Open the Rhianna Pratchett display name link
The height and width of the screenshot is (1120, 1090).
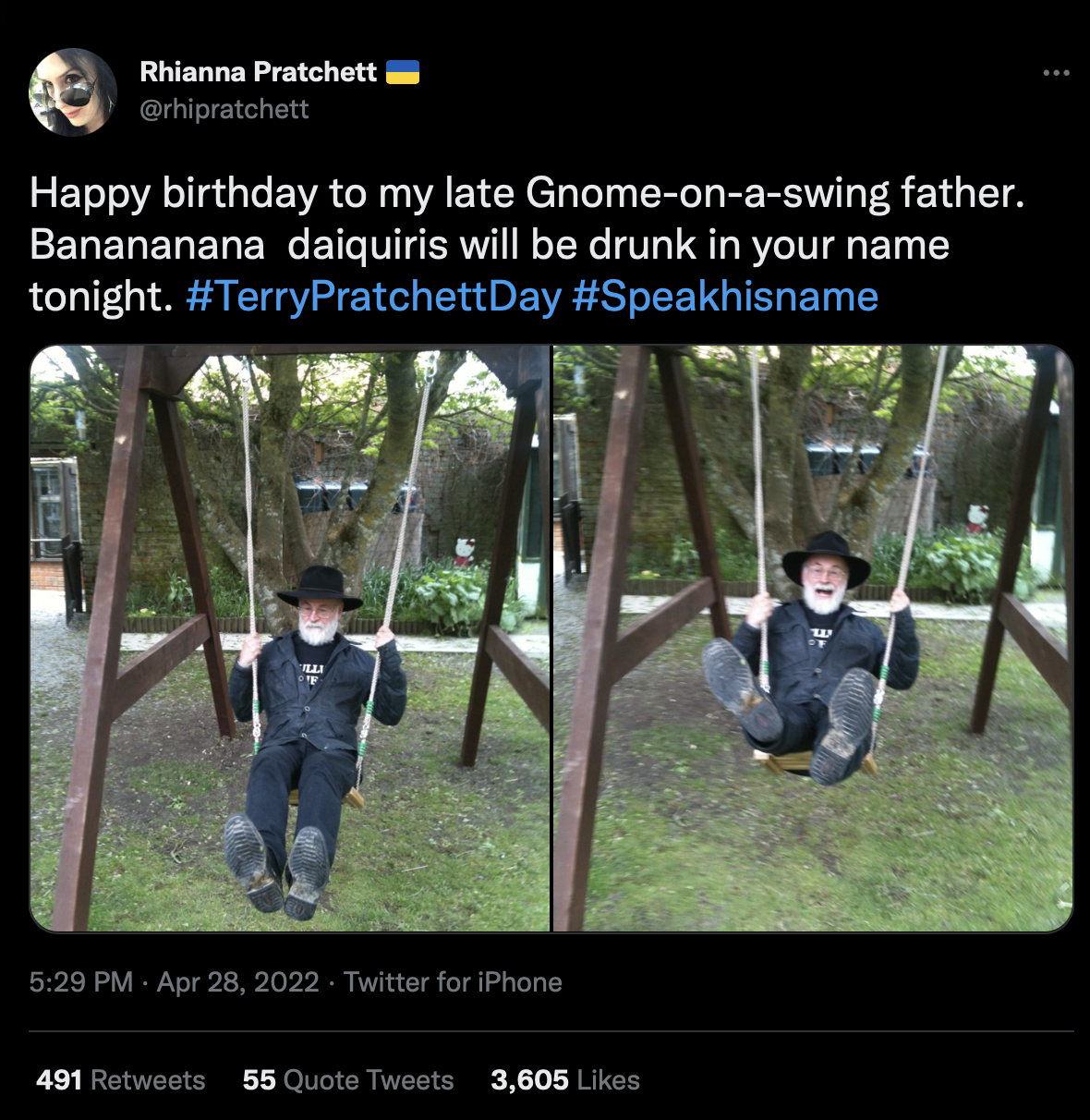pos(259,72)
